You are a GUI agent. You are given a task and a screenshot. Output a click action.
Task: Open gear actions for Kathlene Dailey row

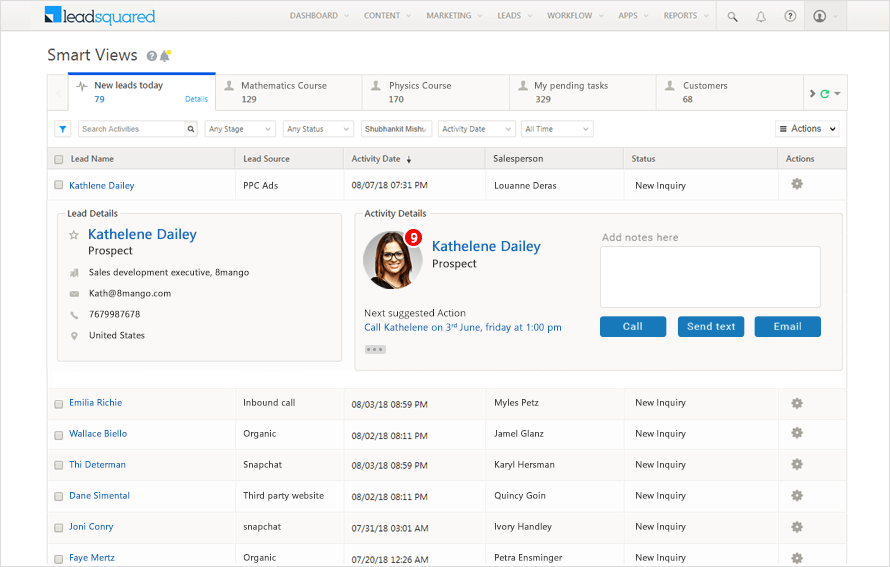click(797, 184)
